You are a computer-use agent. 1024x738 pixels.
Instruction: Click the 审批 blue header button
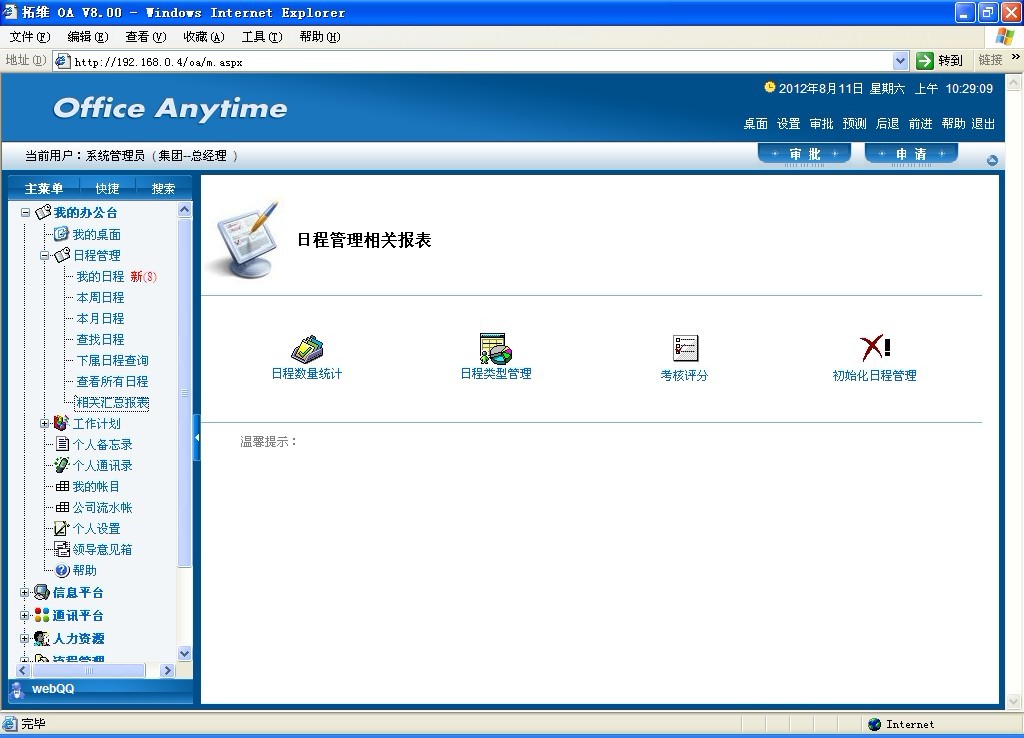804,154
